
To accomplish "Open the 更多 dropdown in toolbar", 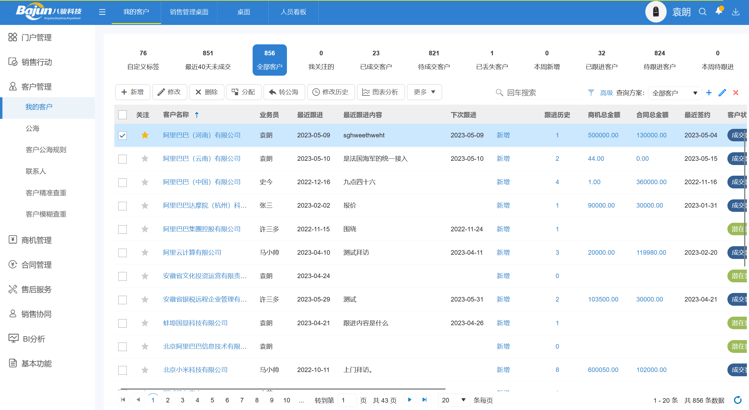I will pos(424,92).
